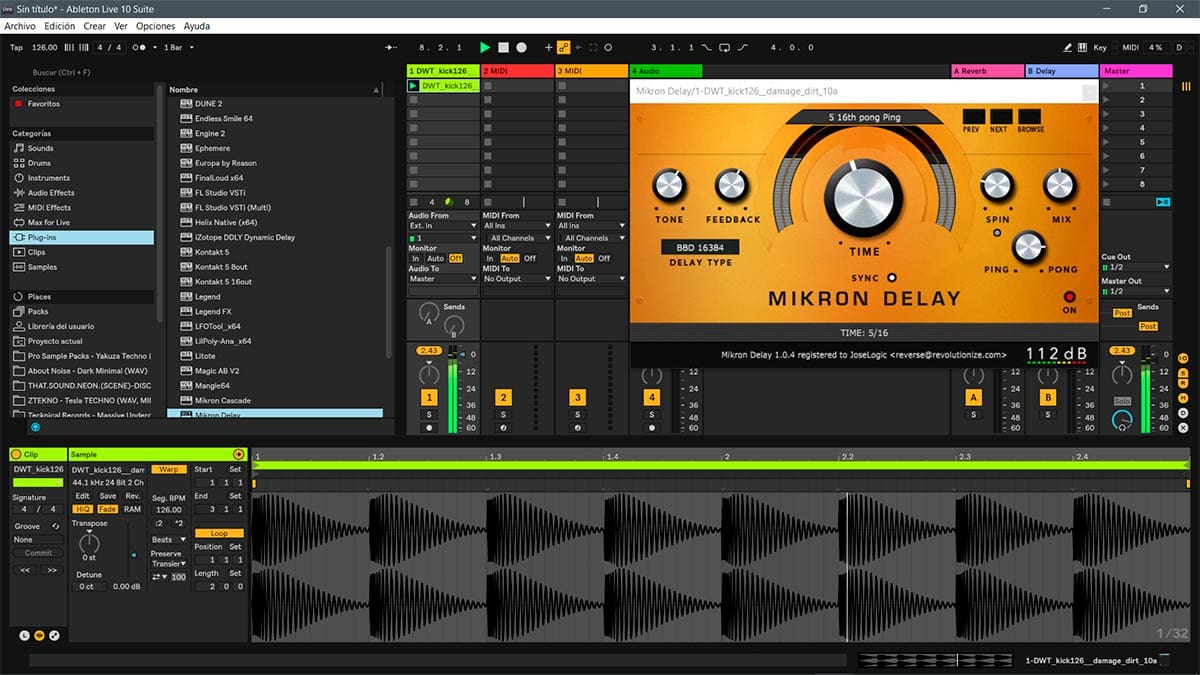Adjust the large TIME knob
This screenshot has width=1200, height=675.
click(x=863, y=198)
